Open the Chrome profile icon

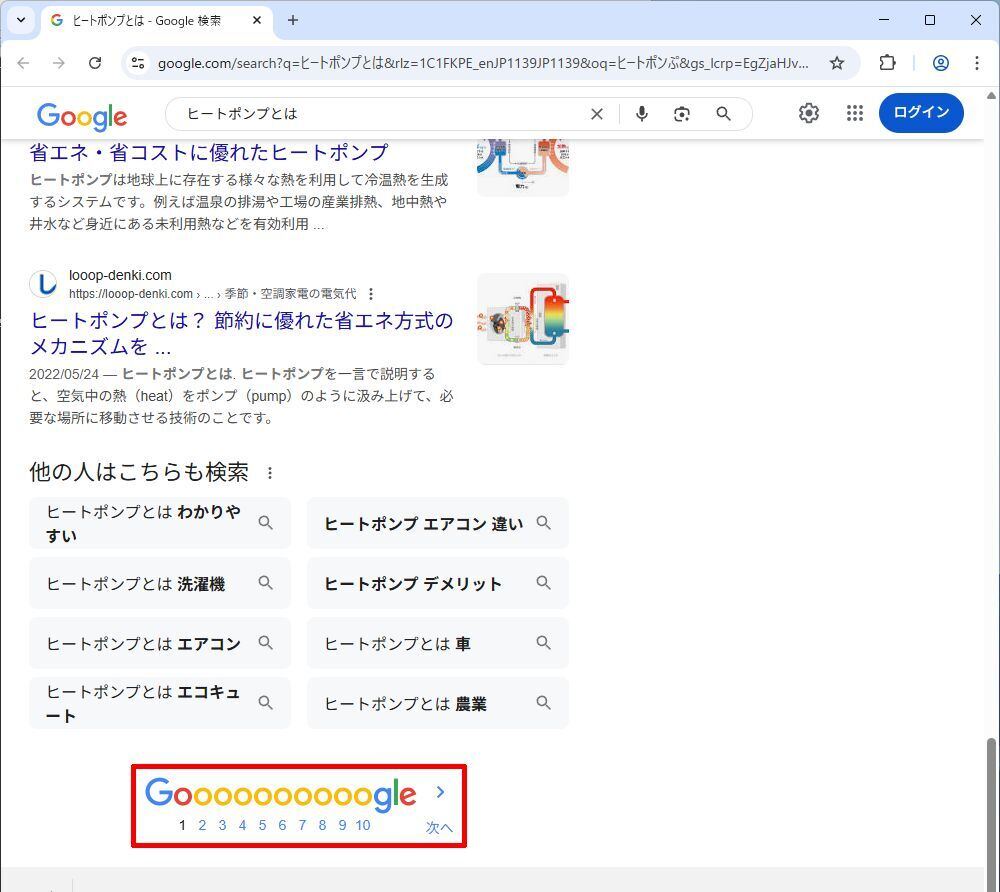[941, 63]
